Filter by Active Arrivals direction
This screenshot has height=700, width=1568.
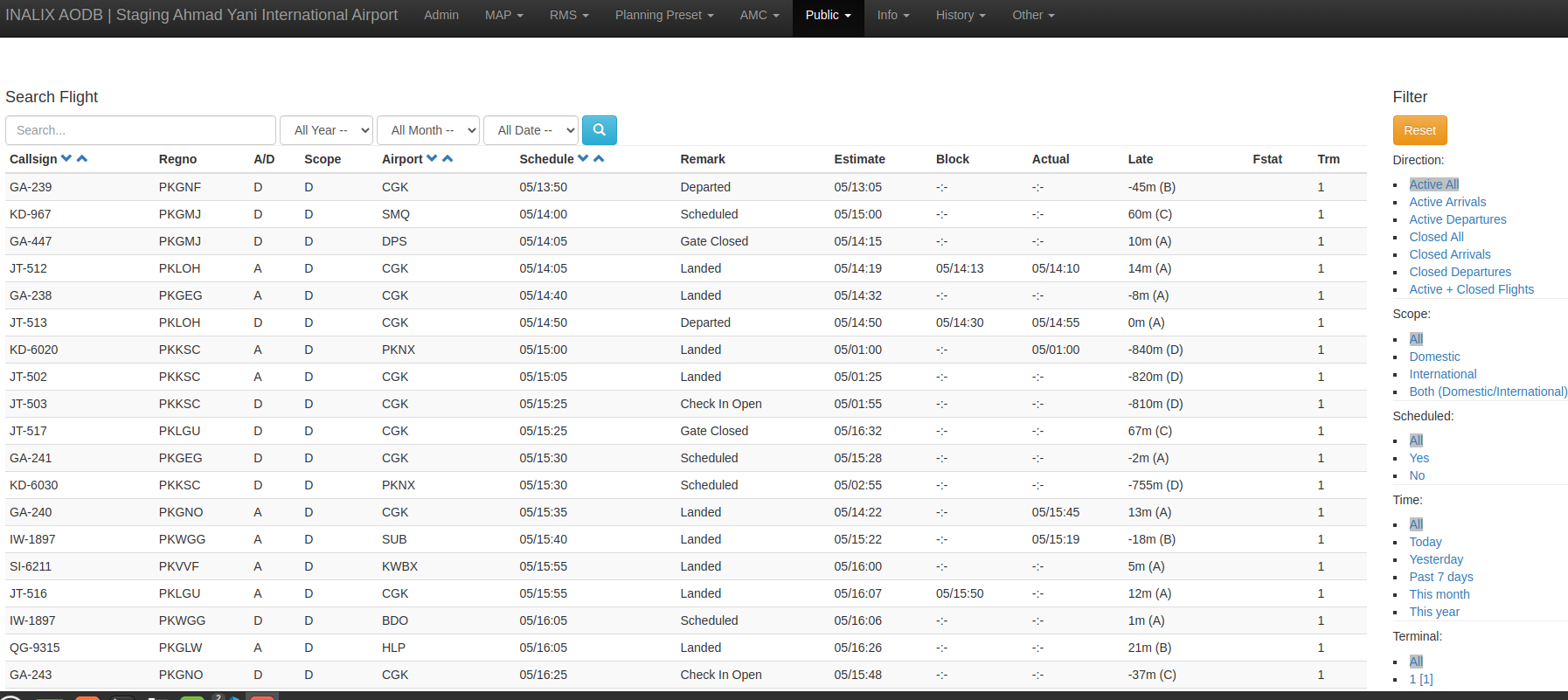point(1447,202)
